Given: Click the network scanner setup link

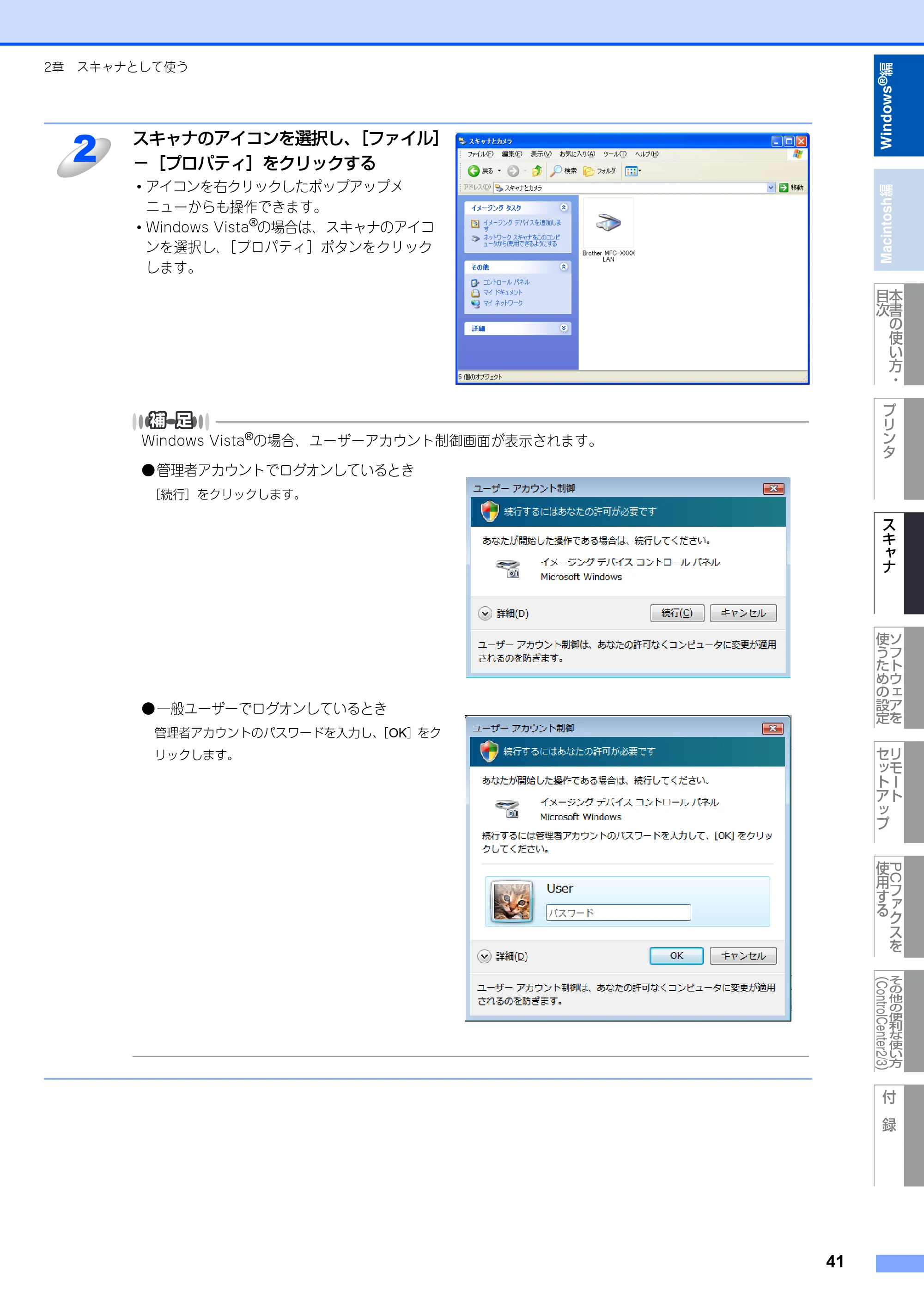Looking at the screenshot, I should click(x=521, y=240).
